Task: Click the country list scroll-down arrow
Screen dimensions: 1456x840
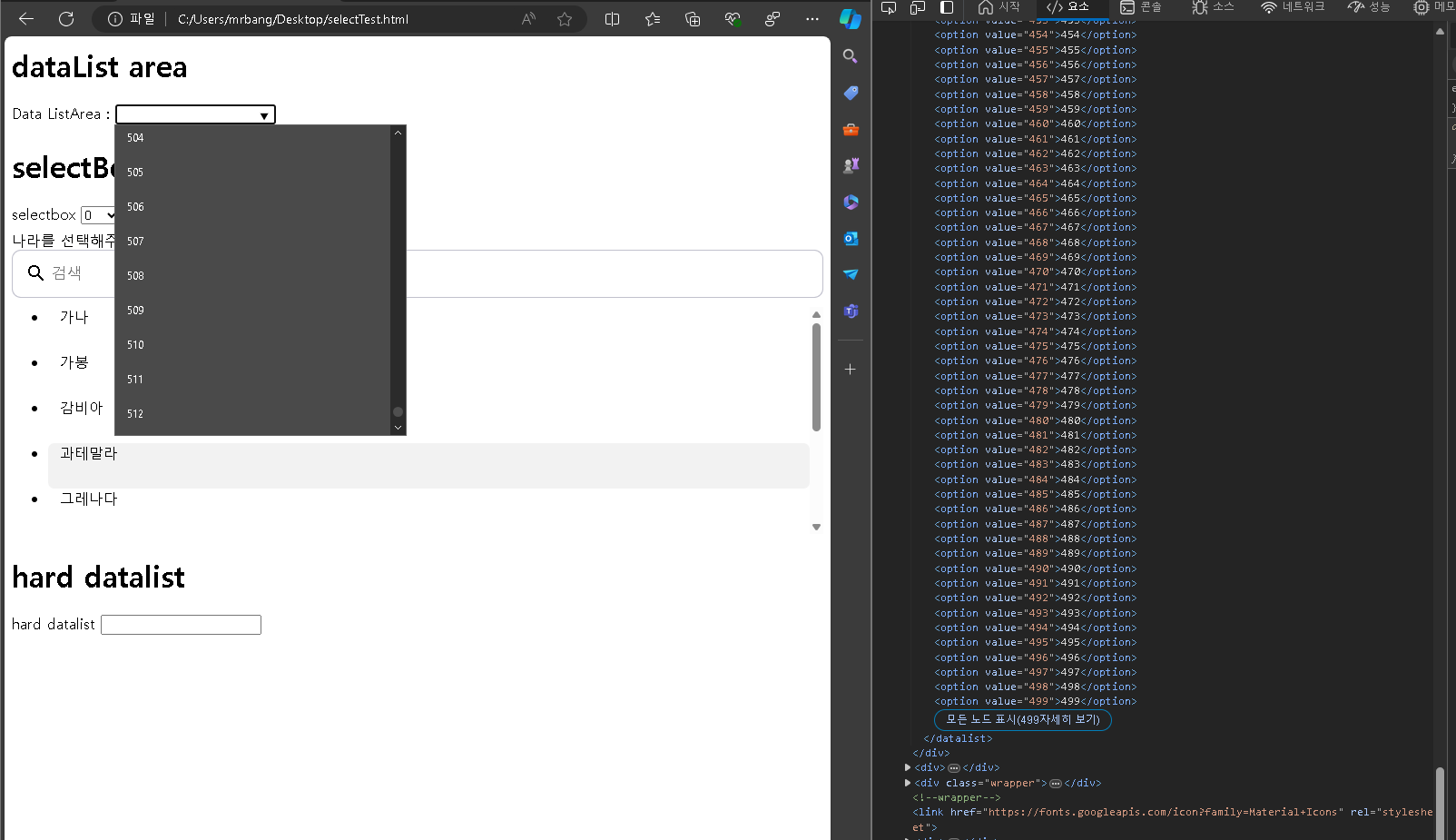Action: click(816, 527)
